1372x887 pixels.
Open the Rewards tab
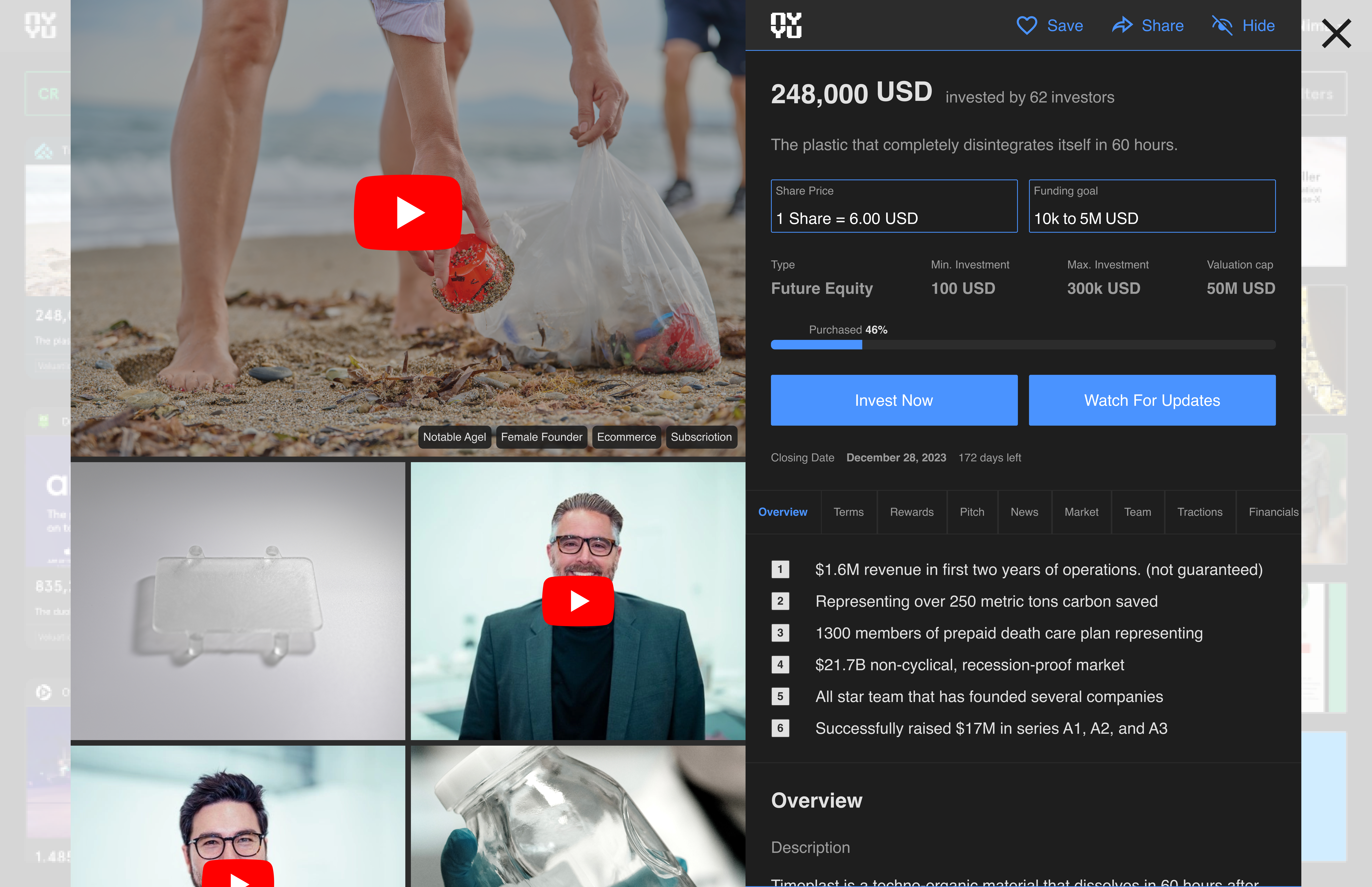coord(911,512)
